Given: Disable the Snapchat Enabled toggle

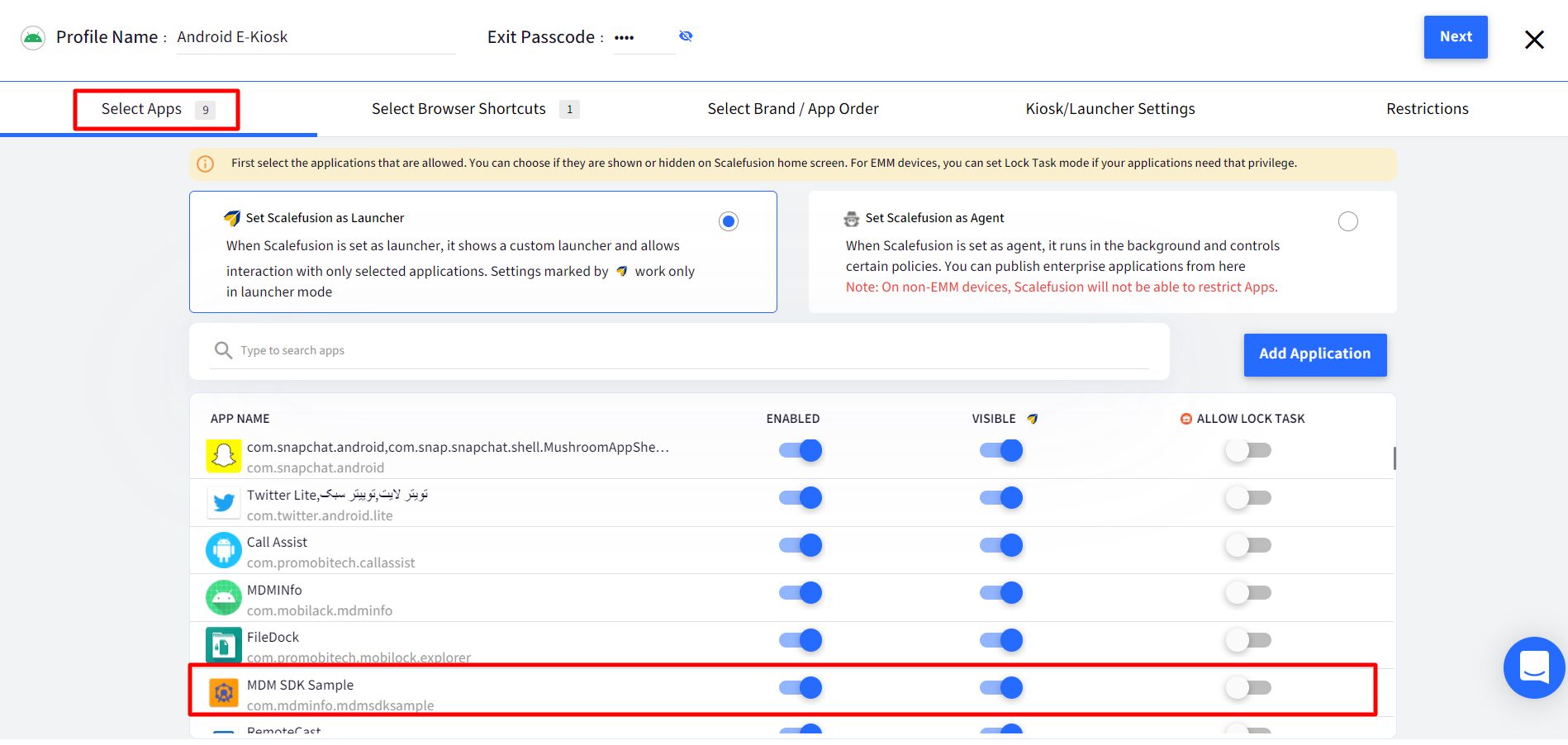Looking at the screenshot, I should 801,450.
